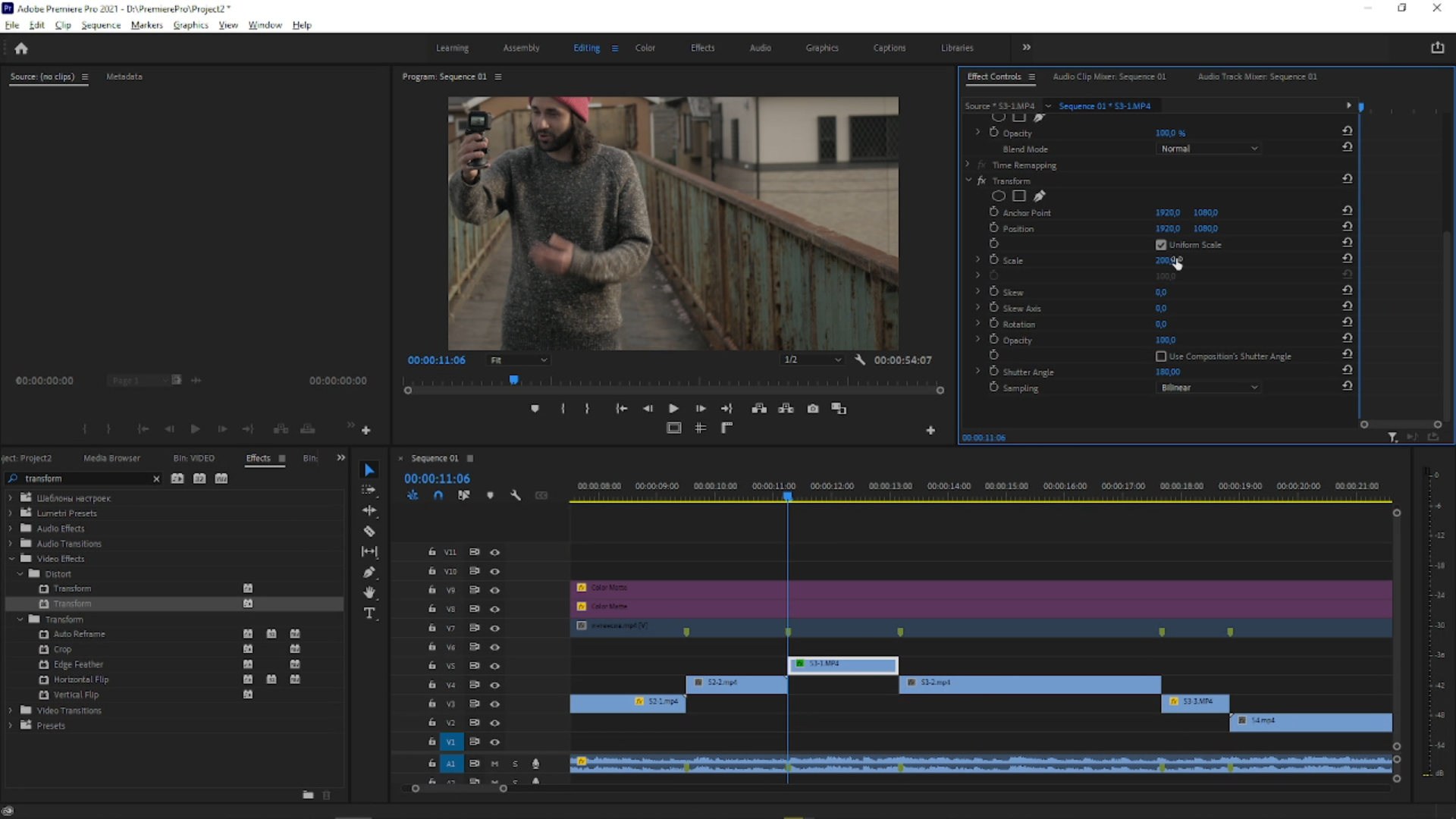Mute audio track A1
This screenshot has height=819, width=1456.
click(x=494, y=764)
